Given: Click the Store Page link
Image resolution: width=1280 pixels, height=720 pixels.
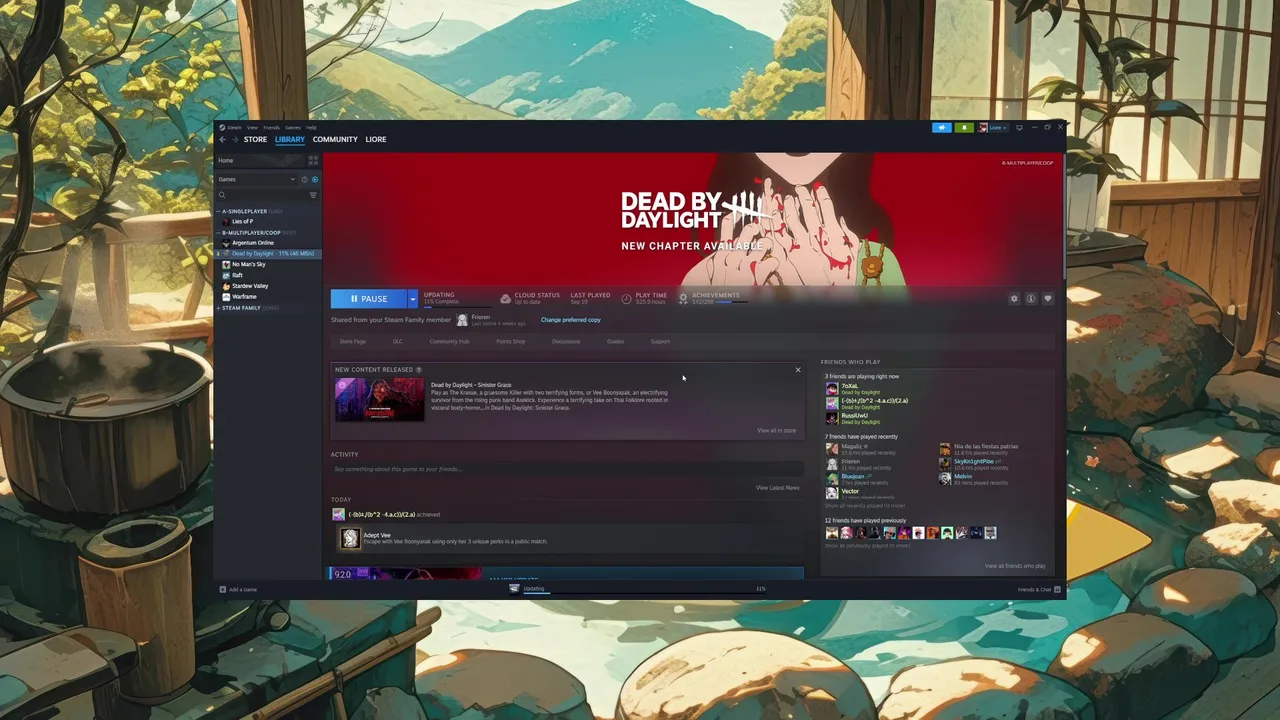Looking at the screenshot, I should tap(352, 341).
